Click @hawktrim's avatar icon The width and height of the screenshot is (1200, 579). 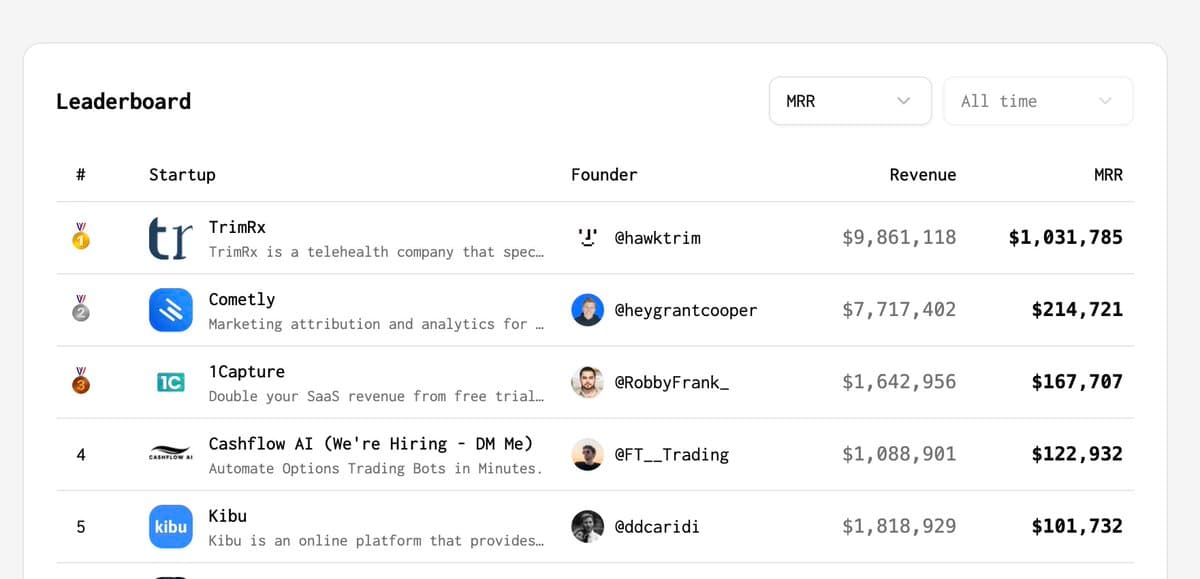[588, 238]
